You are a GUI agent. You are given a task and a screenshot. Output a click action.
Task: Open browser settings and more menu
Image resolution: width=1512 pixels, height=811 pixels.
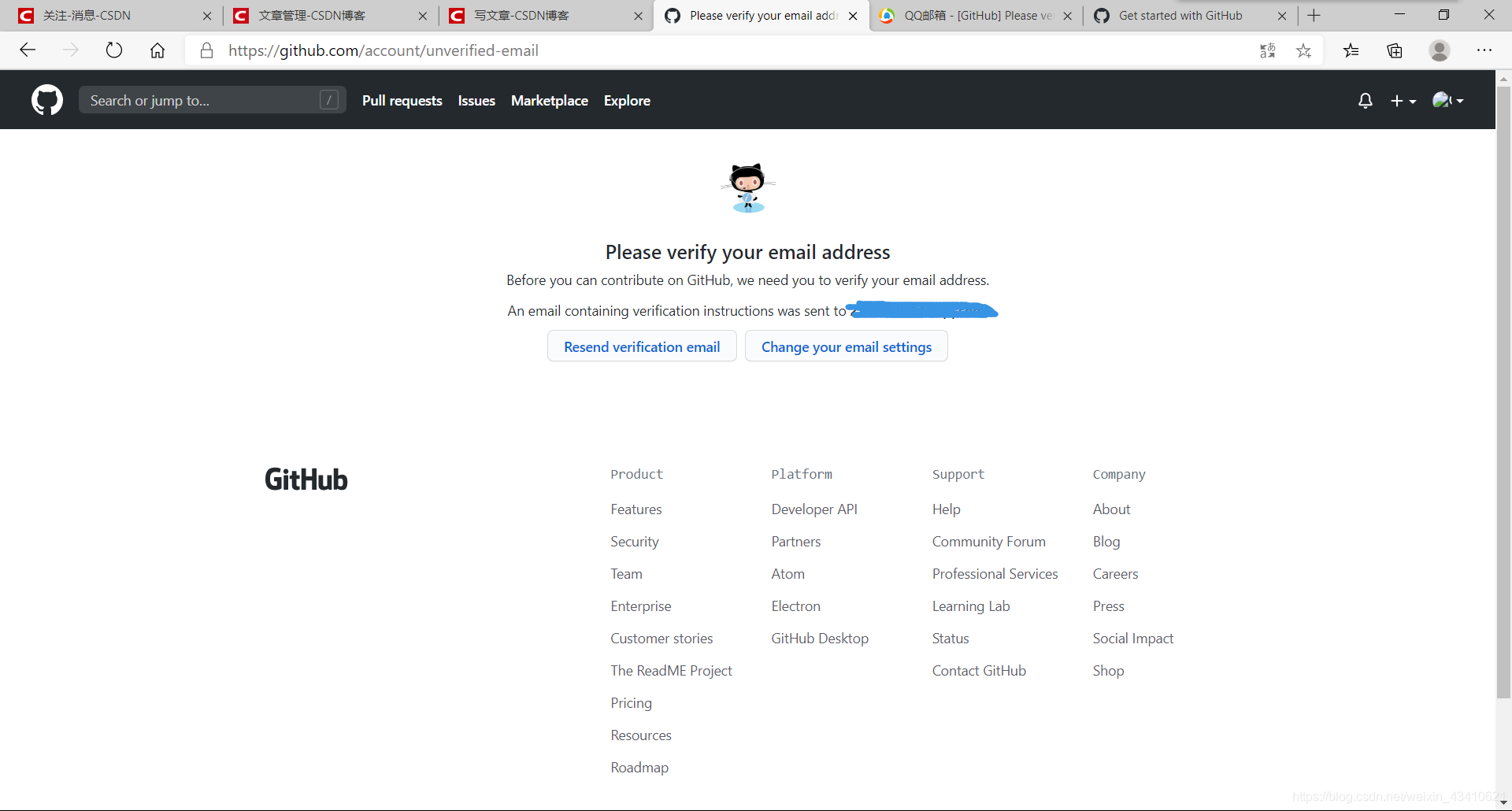[x=1484, y=50]
